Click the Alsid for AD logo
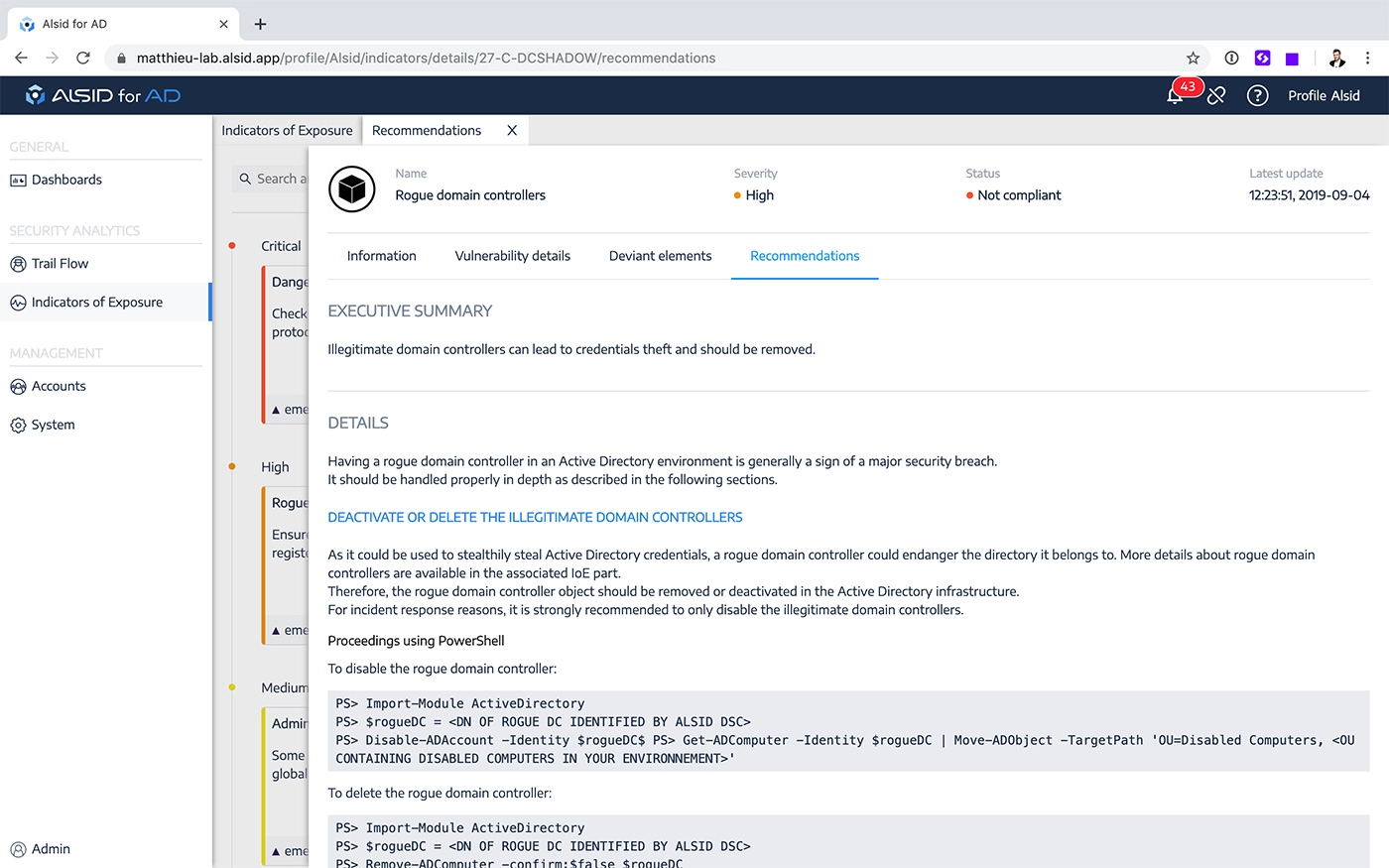The image size is (1389, 868). point(103,95)
